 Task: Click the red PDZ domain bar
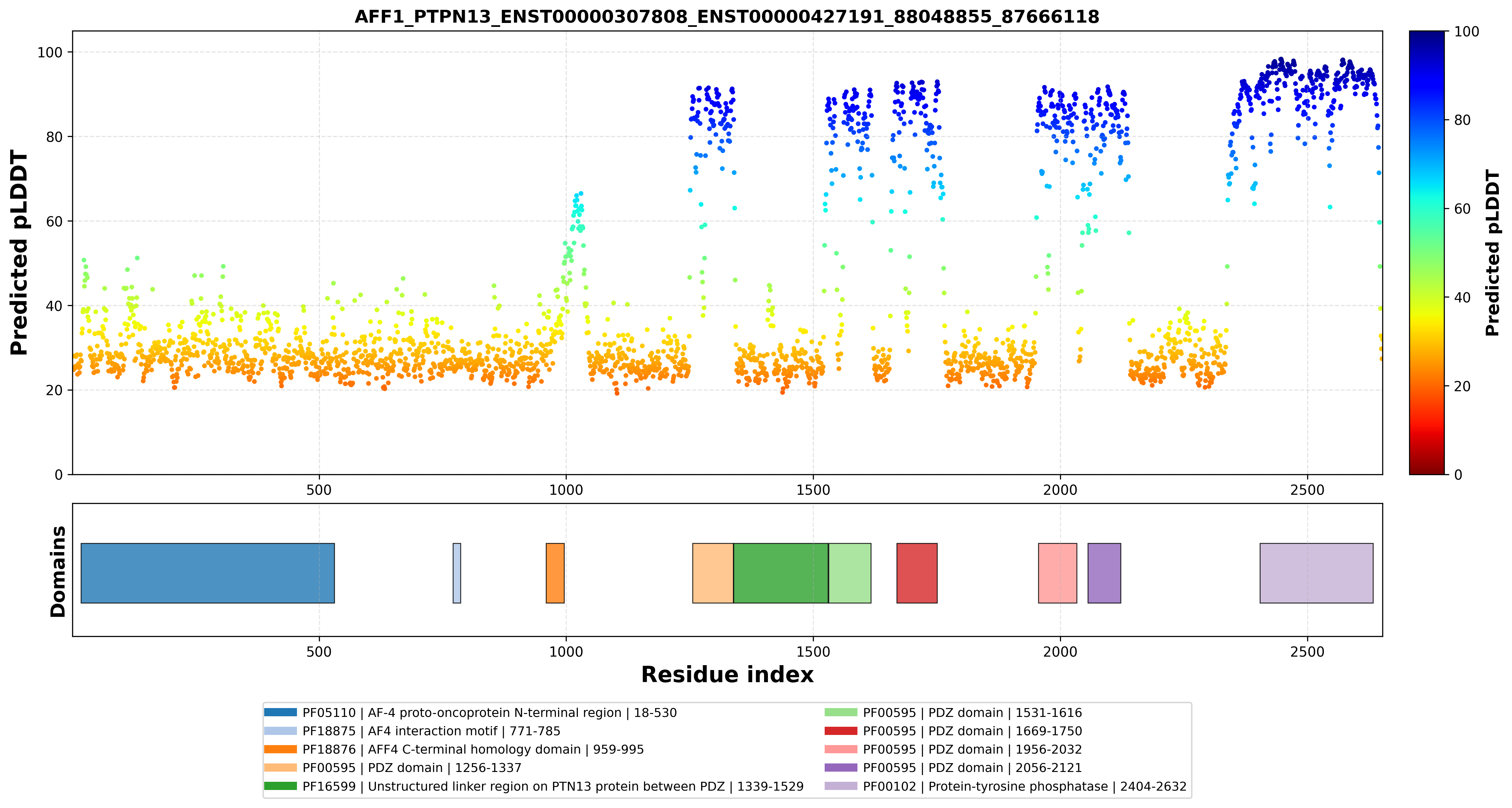point(917,573)
